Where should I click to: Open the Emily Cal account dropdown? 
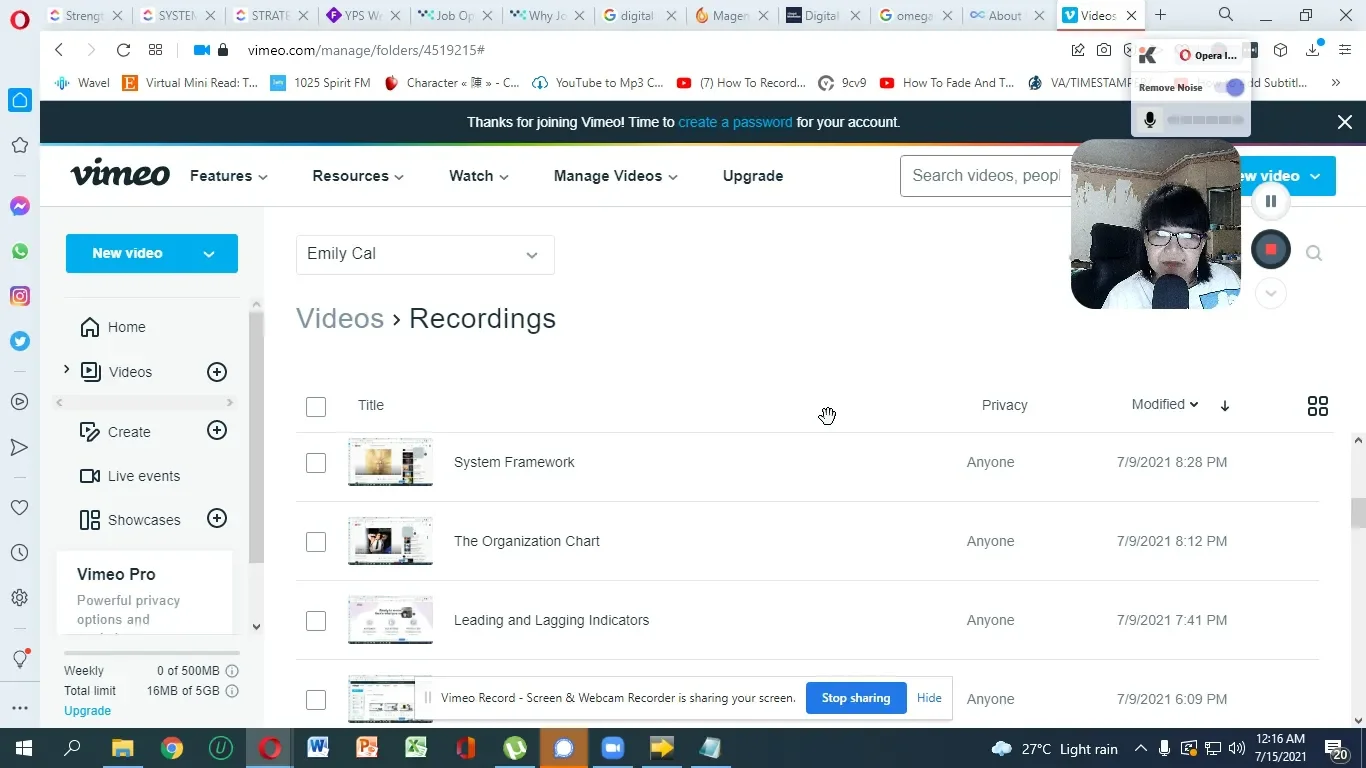point(425,254)
